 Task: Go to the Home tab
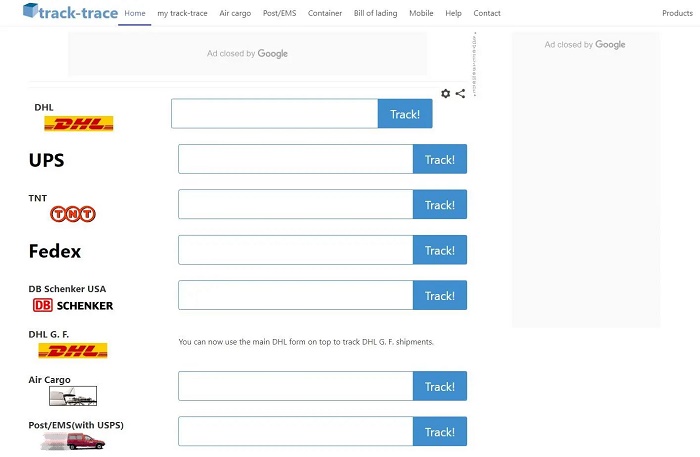(135, 13)
